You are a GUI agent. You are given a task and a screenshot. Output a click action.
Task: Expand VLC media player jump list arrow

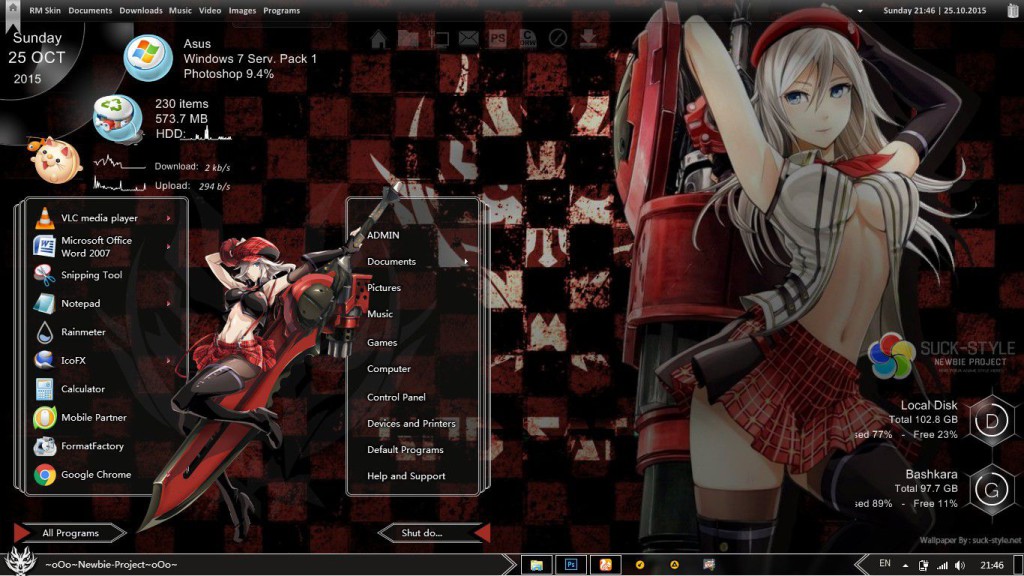pos(168,218)
